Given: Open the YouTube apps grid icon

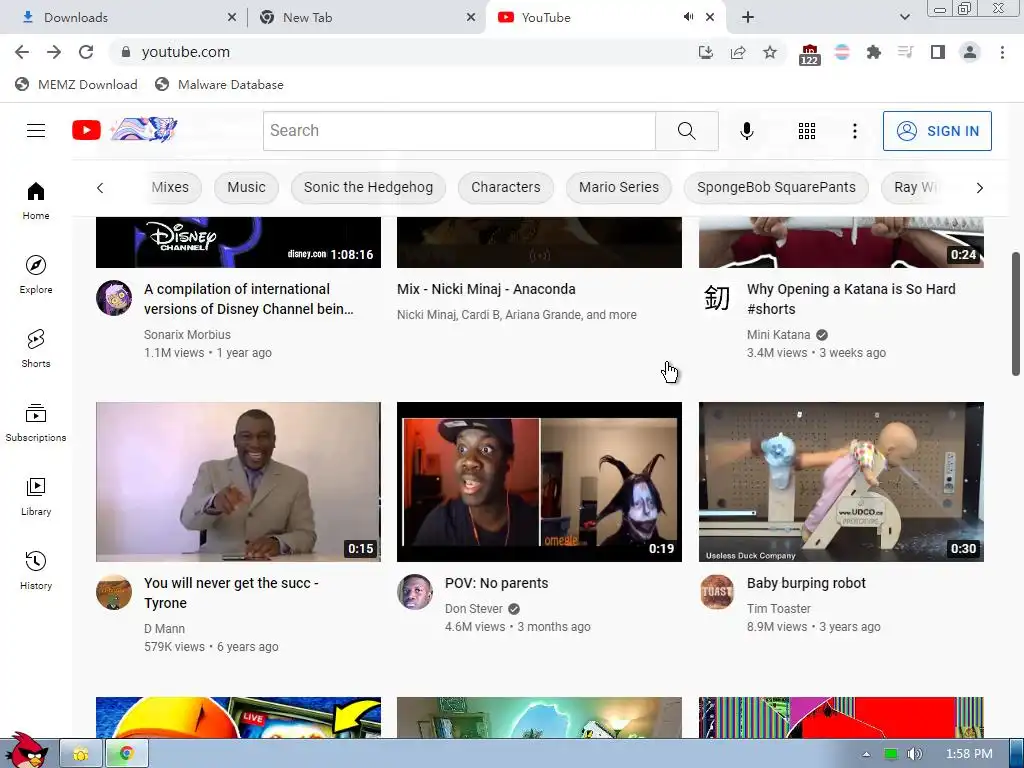Looking at the screenshot, I should coord(807,131).
